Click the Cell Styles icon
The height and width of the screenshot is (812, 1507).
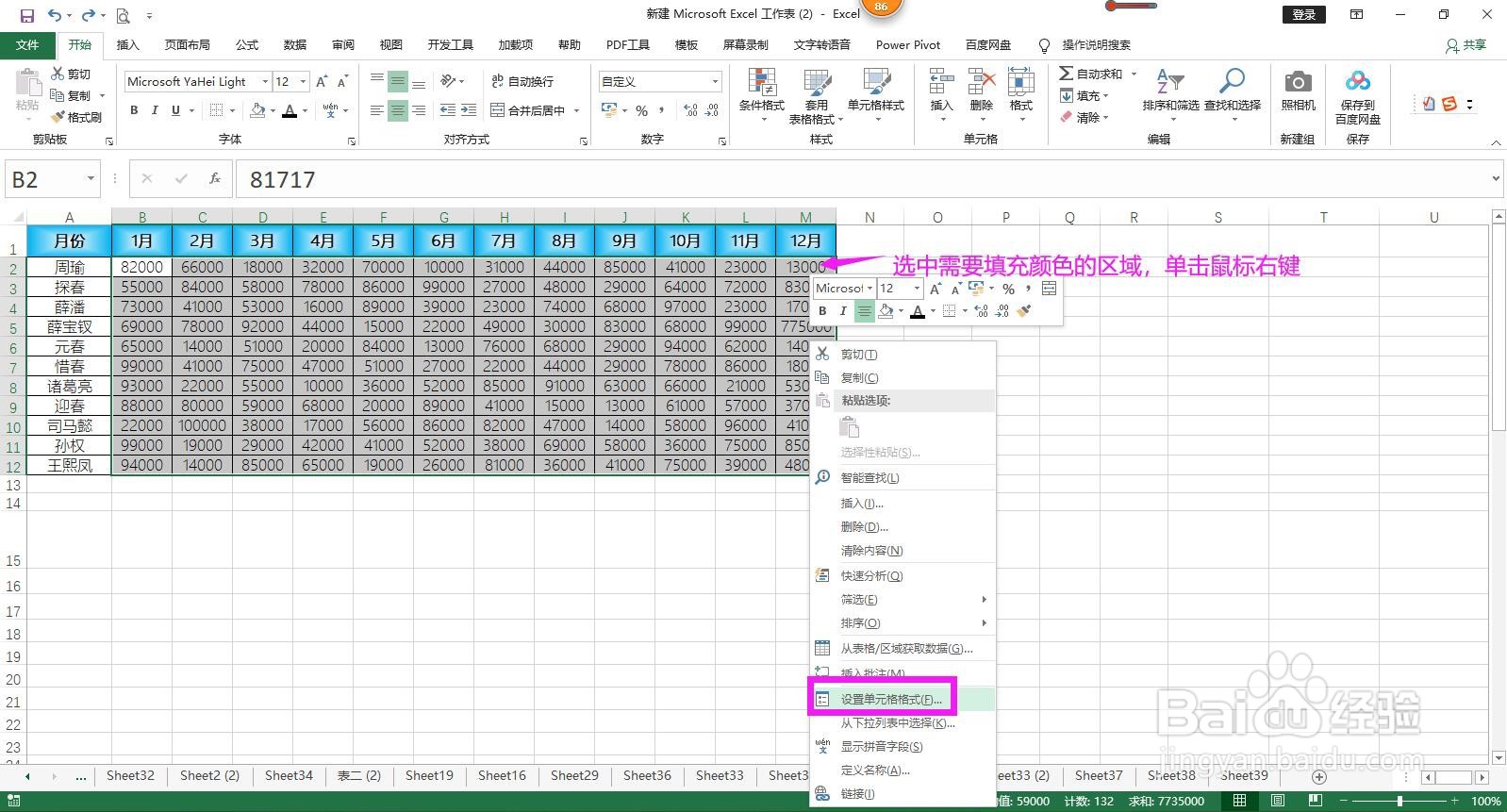[876, 82]
